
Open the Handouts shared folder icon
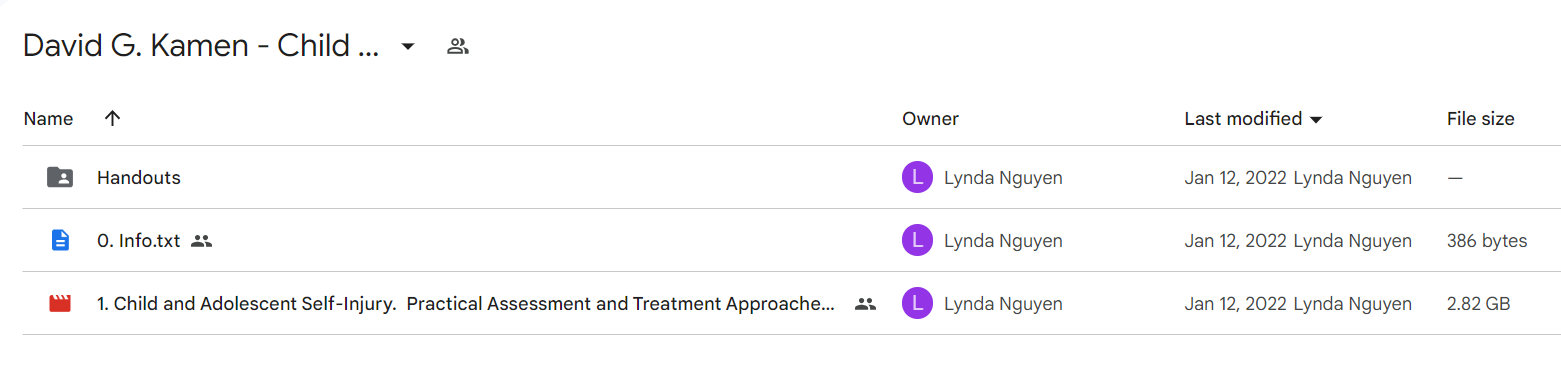60,178
